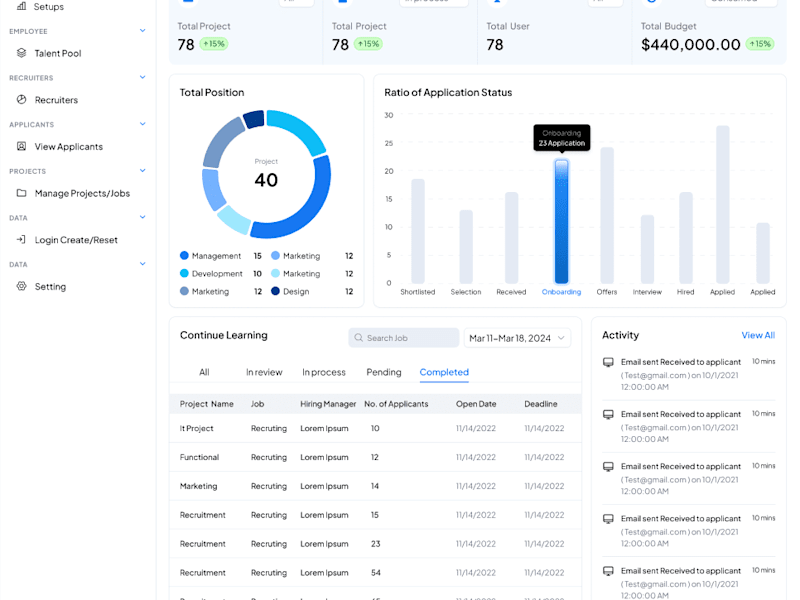Screen dimensions: 800x600
Task: Switch to the In review tab
Action: [264, 372]
